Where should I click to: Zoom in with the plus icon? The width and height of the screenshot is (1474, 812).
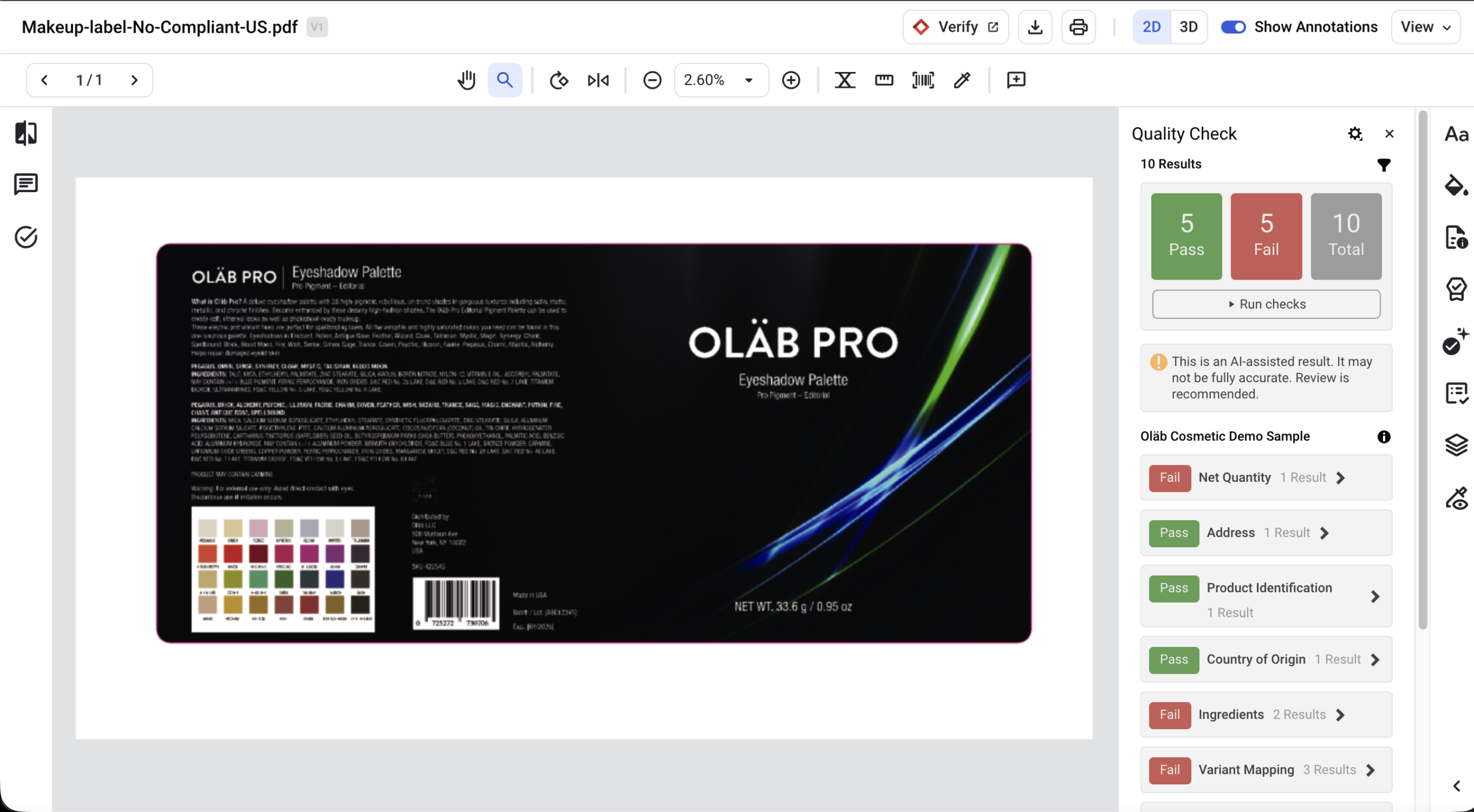(x=791, y=80)
